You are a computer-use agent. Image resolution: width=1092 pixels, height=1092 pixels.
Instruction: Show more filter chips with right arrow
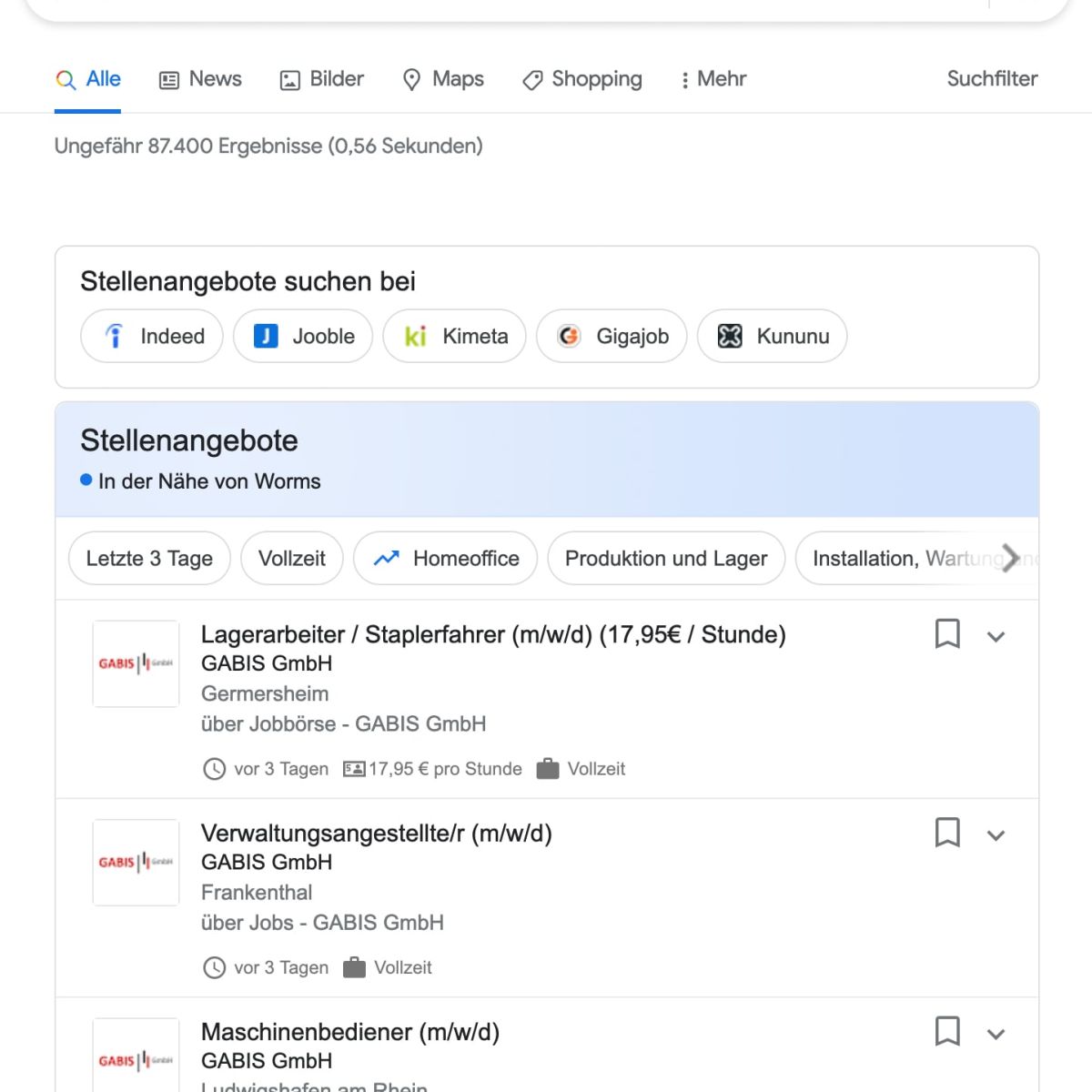click(x=1010, y=558)
